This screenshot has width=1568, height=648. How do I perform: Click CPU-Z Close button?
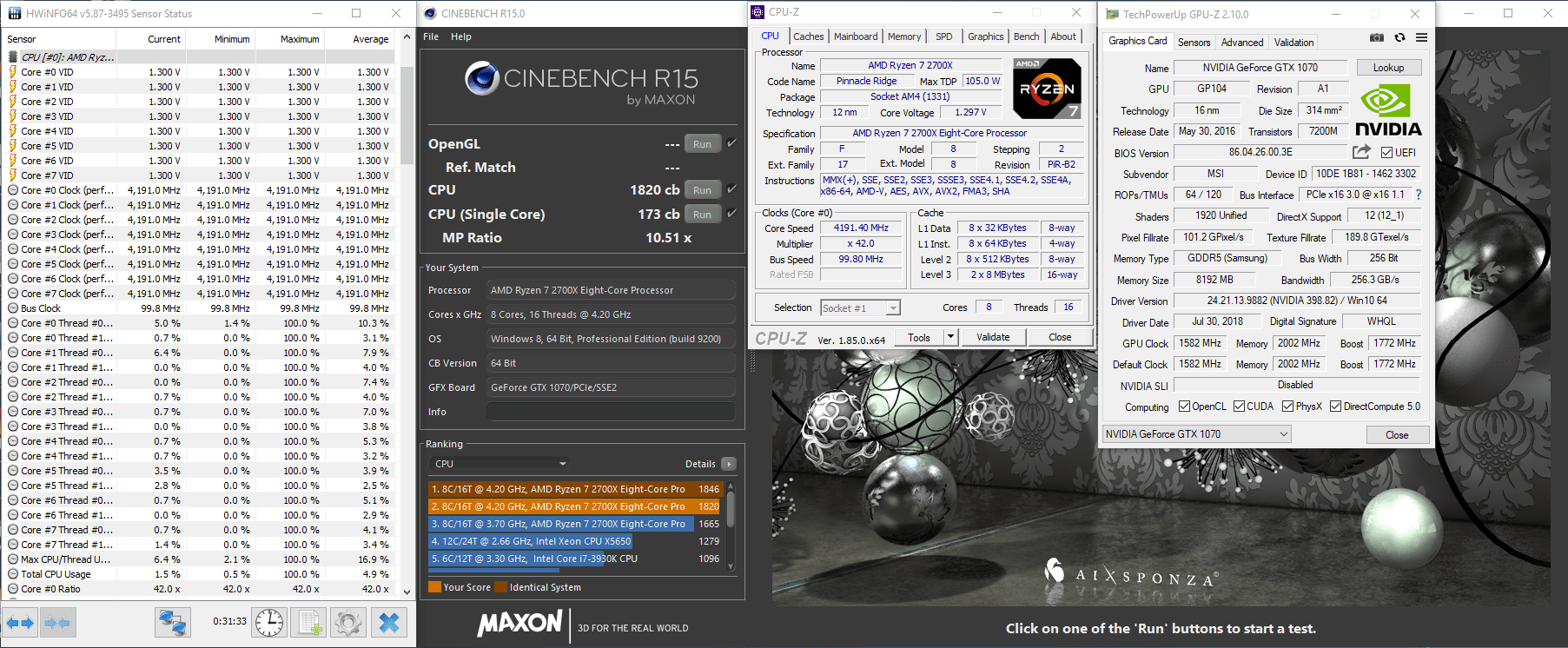click(1060, 337)
